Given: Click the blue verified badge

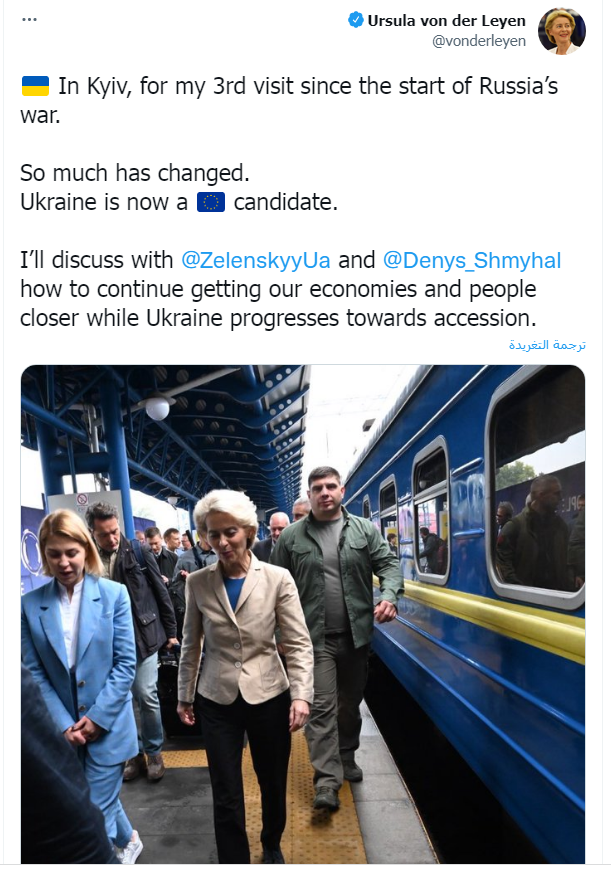Looking at the screenshot, I should (355, 20).
